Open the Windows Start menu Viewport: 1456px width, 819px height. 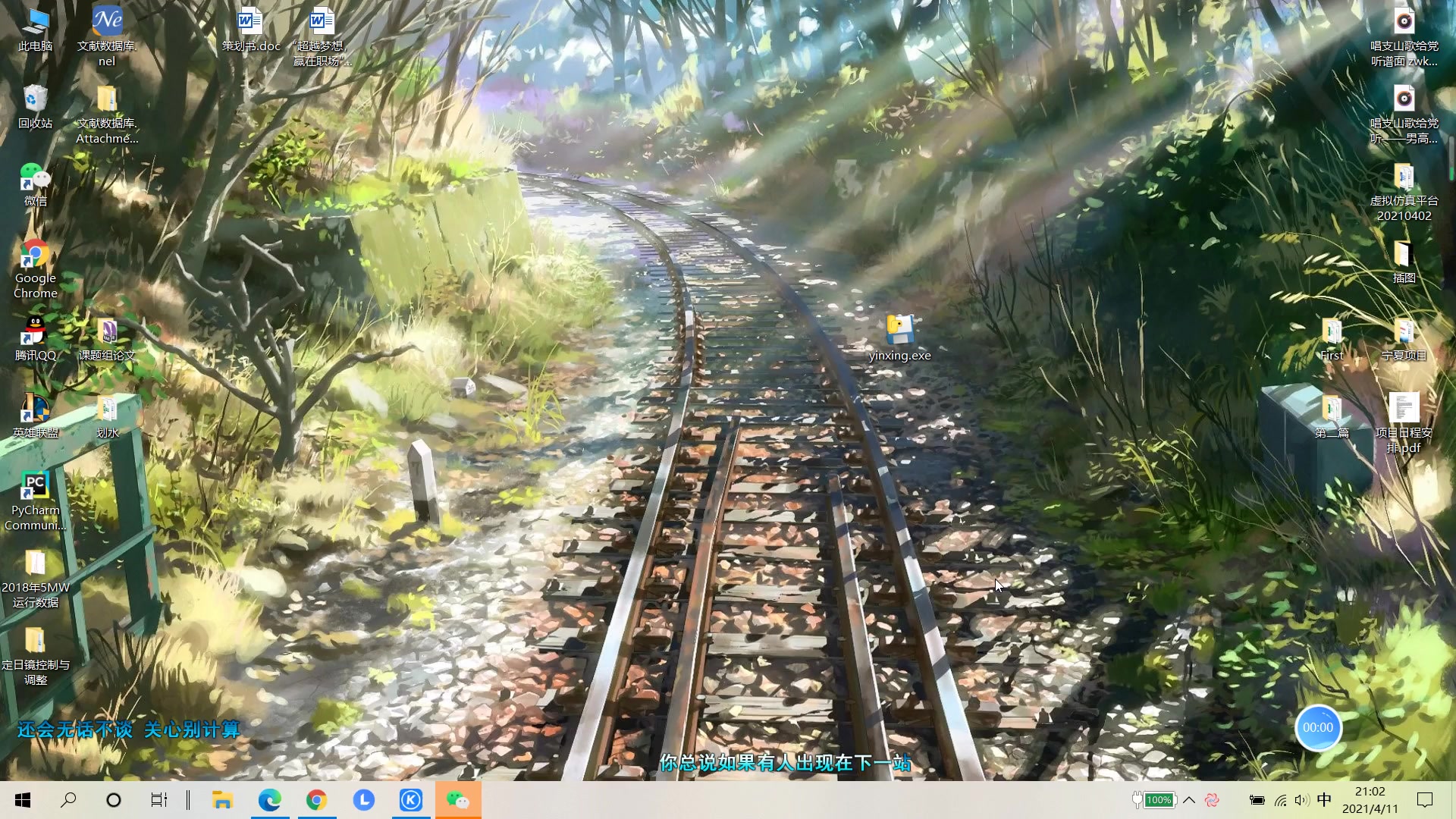(x=23, y=800)
